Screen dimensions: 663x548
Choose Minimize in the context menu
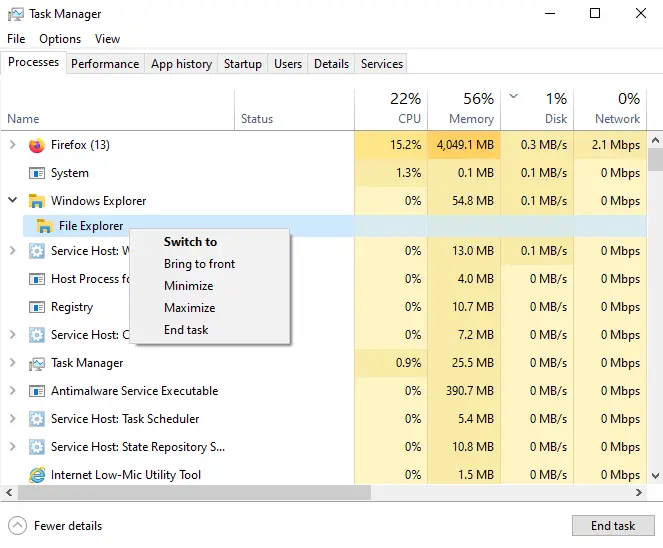click(210, 286)
